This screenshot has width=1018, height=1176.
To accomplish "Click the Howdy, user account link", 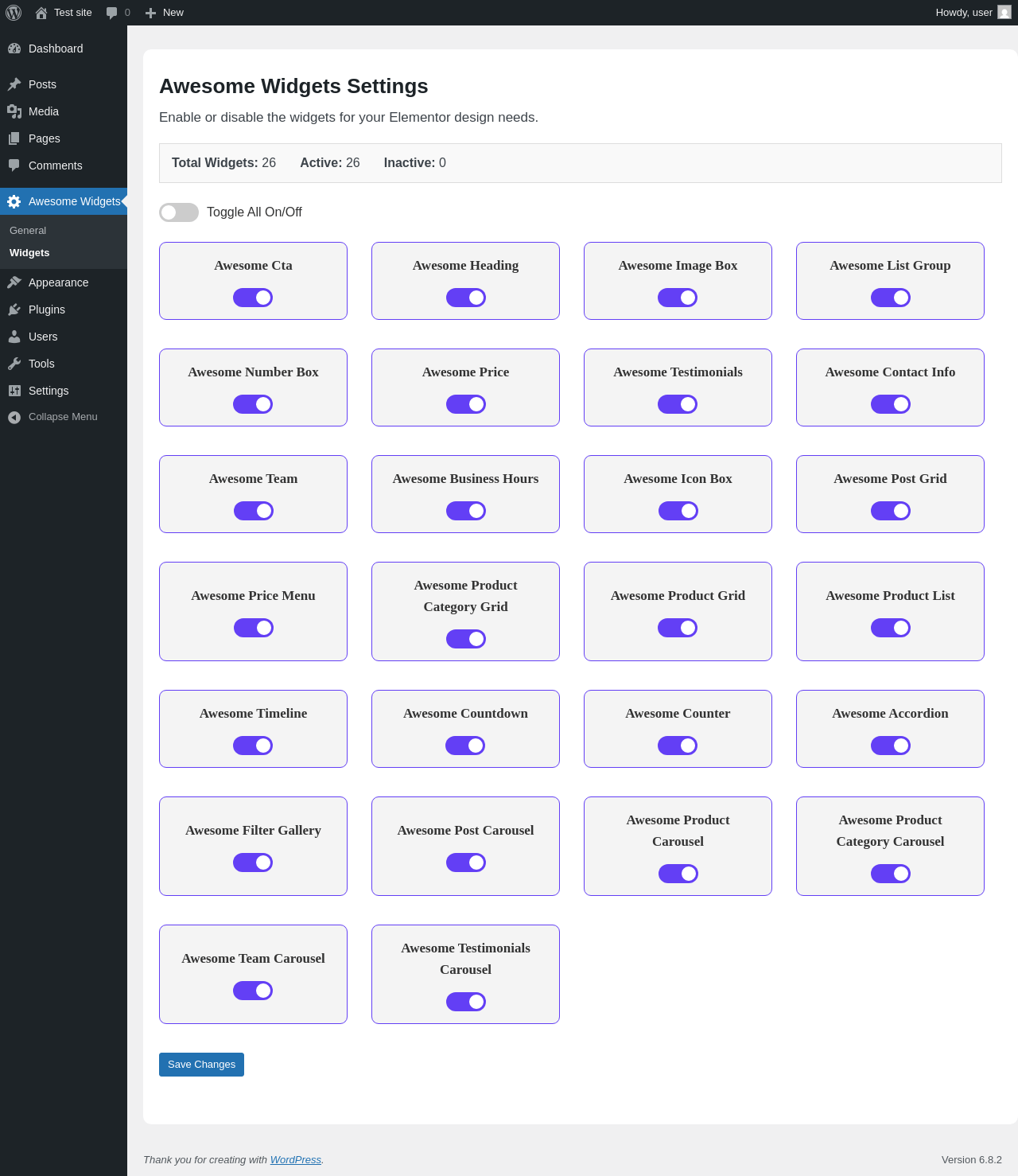I will click(x=973, y=13).
